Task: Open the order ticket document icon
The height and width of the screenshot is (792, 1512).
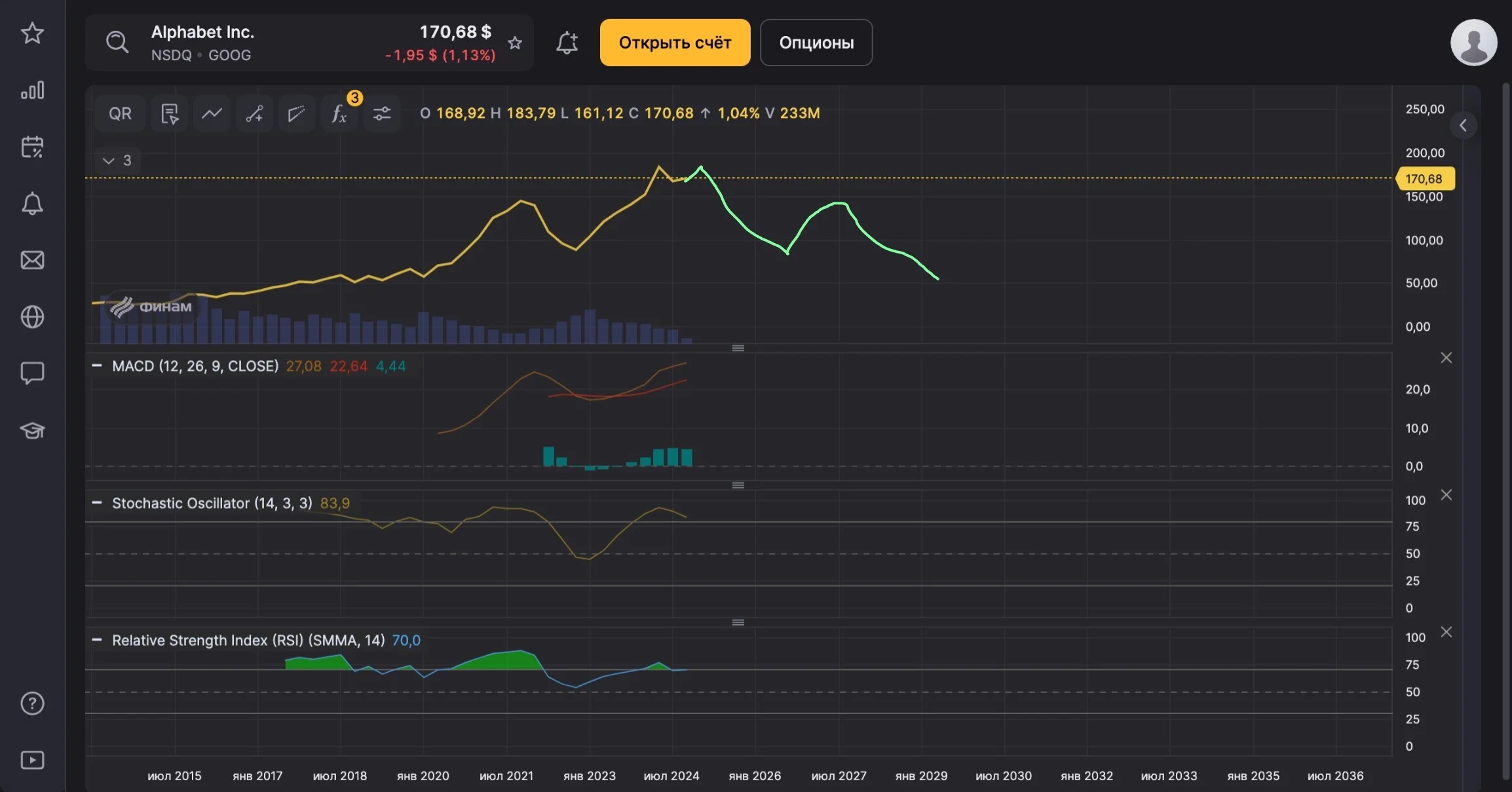Action: point(170,113)
